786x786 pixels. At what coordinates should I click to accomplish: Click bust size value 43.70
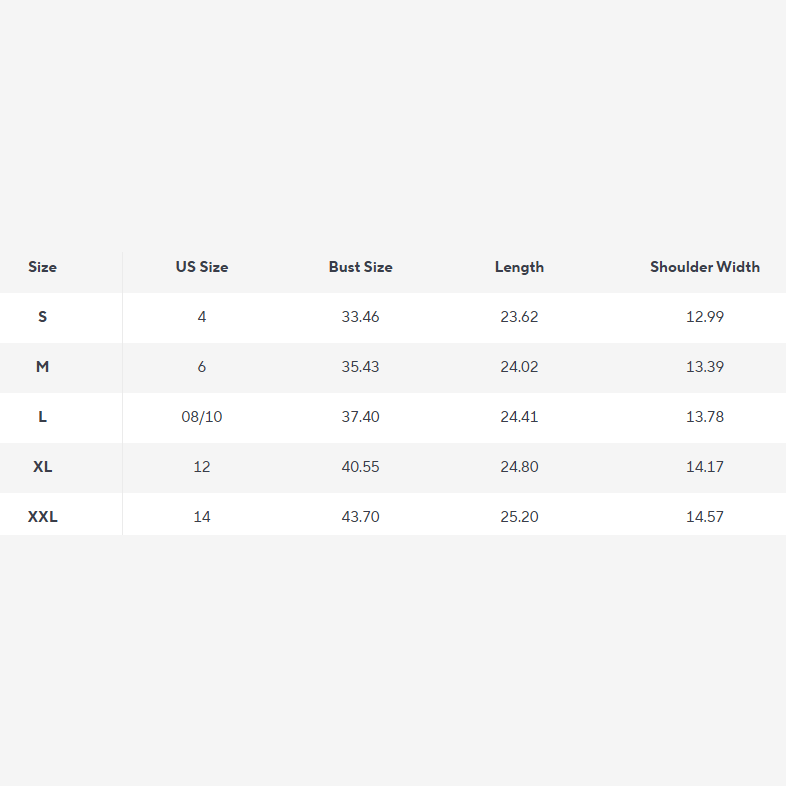coord(360,517)
